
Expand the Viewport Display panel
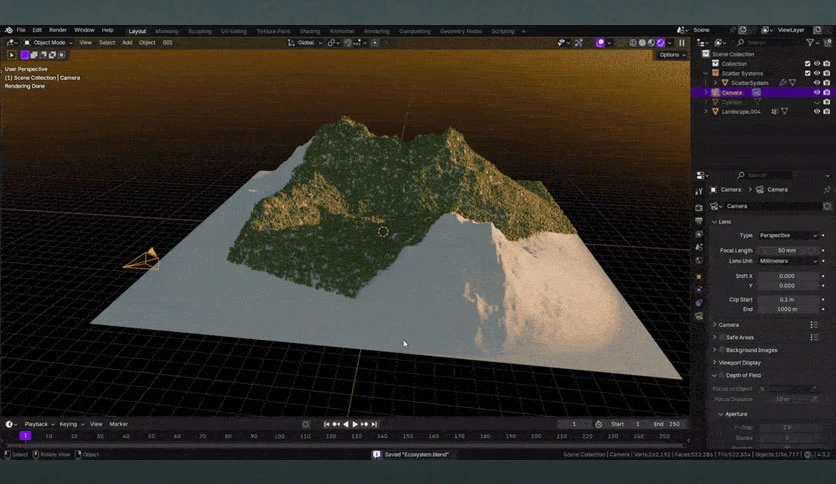click(715, 363)
